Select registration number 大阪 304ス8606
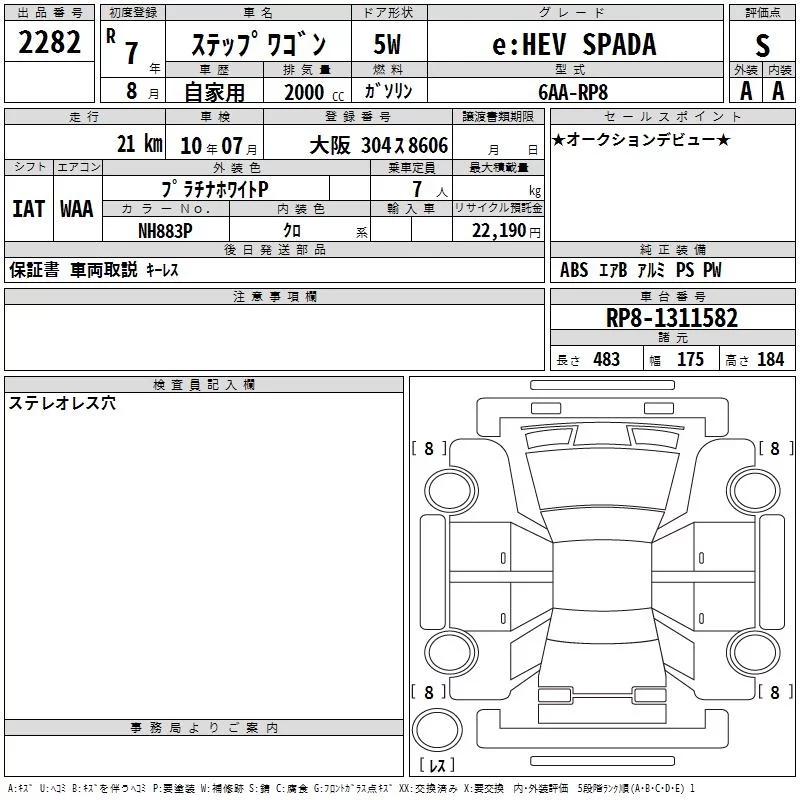Screen dimensions: 800x800 tap(379, 145)
